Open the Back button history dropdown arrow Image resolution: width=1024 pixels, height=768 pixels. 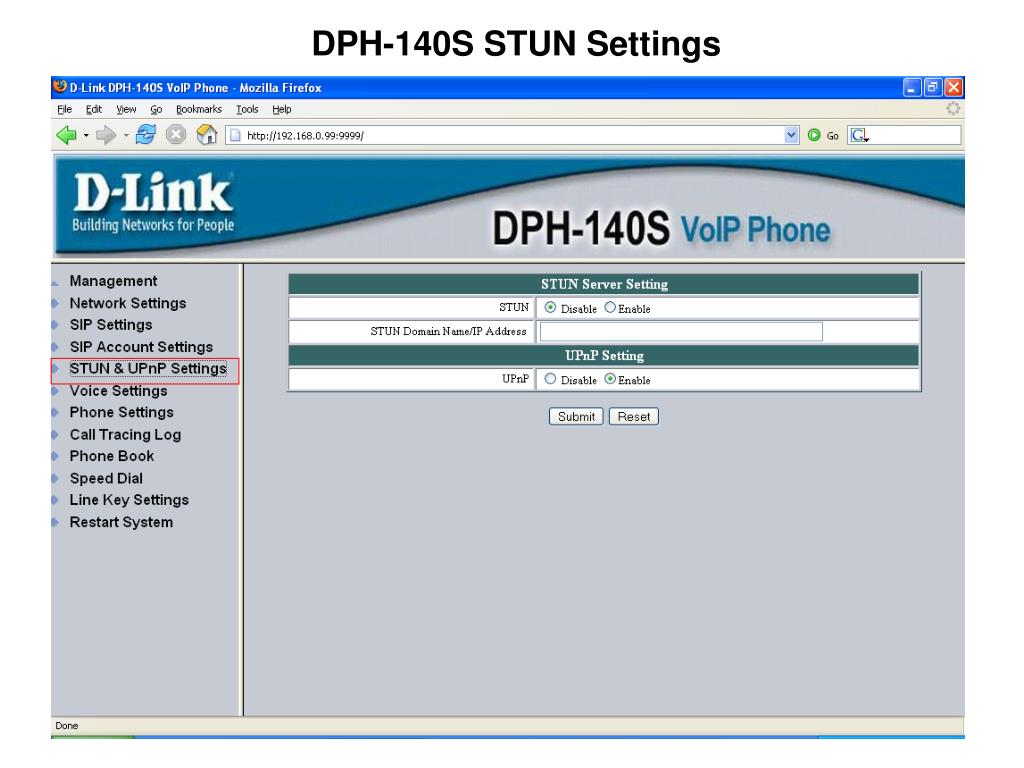86,136
